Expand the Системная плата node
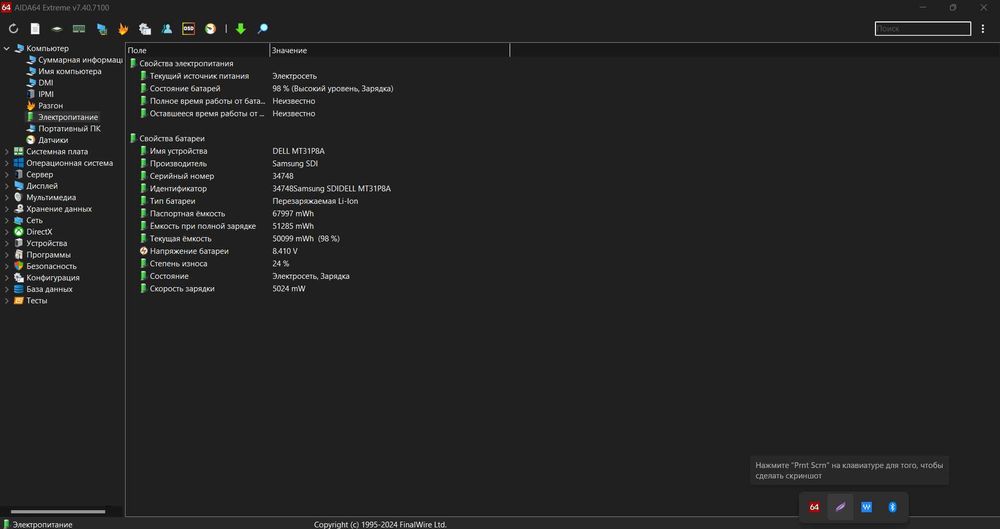Screen dimensions: 1000x529 [x=7, y=152]
